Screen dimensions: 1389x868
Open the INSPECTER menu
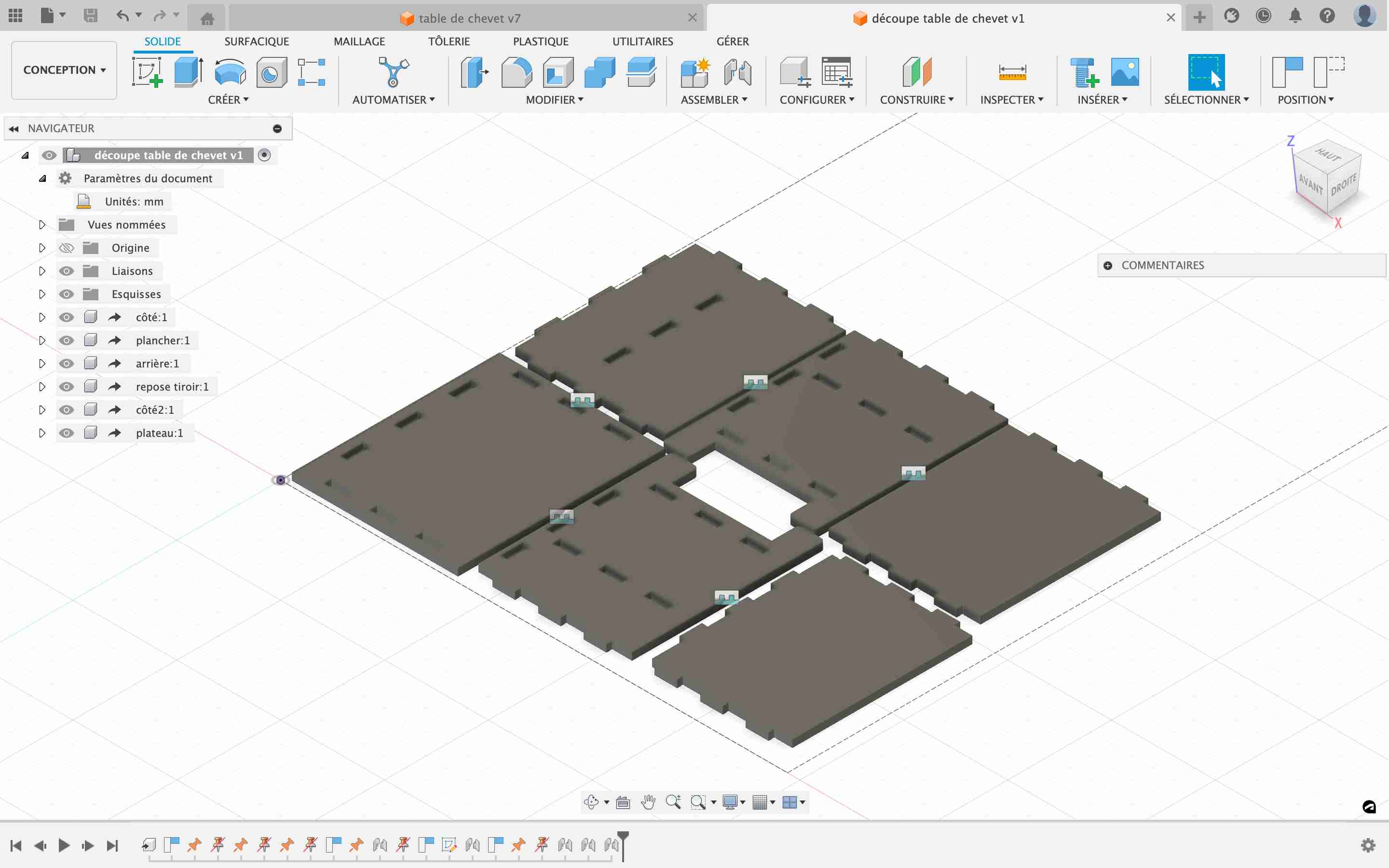[1011, 100]
